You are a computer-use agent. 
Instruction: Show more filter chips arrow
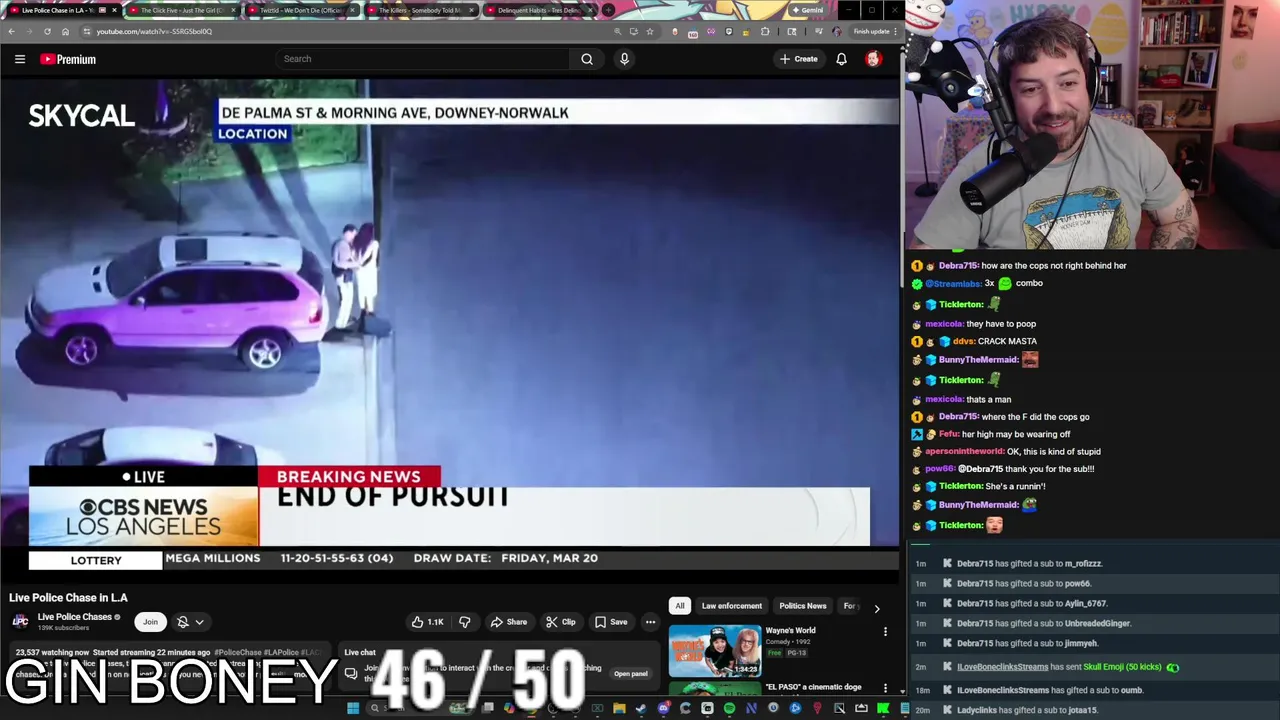point(877,607)
